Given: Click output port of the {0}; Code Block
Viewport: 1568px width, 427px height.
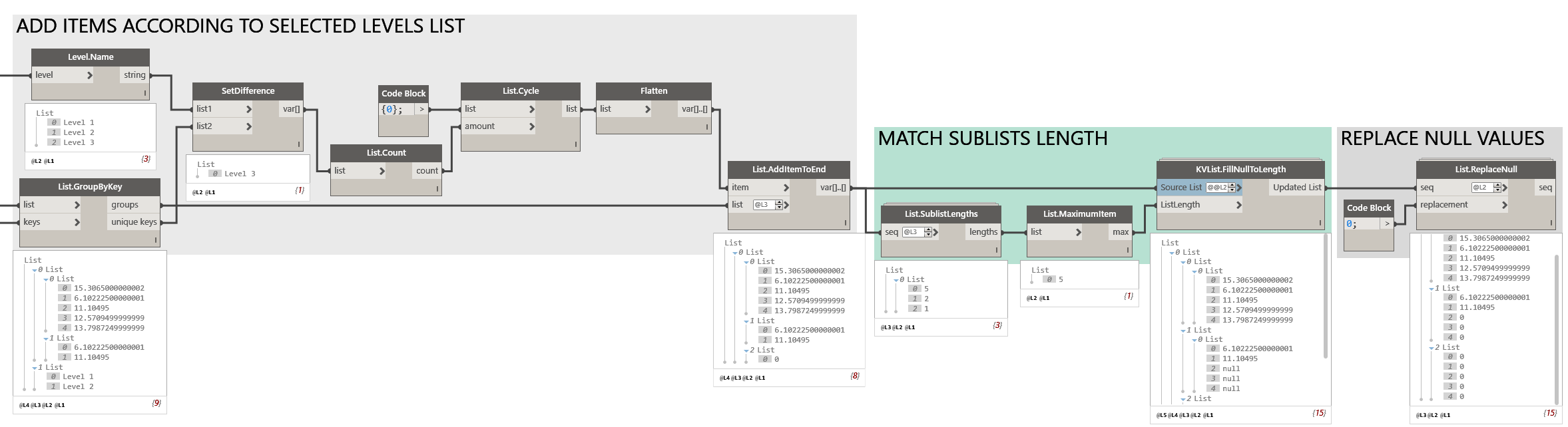Looking at the screenshot, I should [x=421, y=109].
